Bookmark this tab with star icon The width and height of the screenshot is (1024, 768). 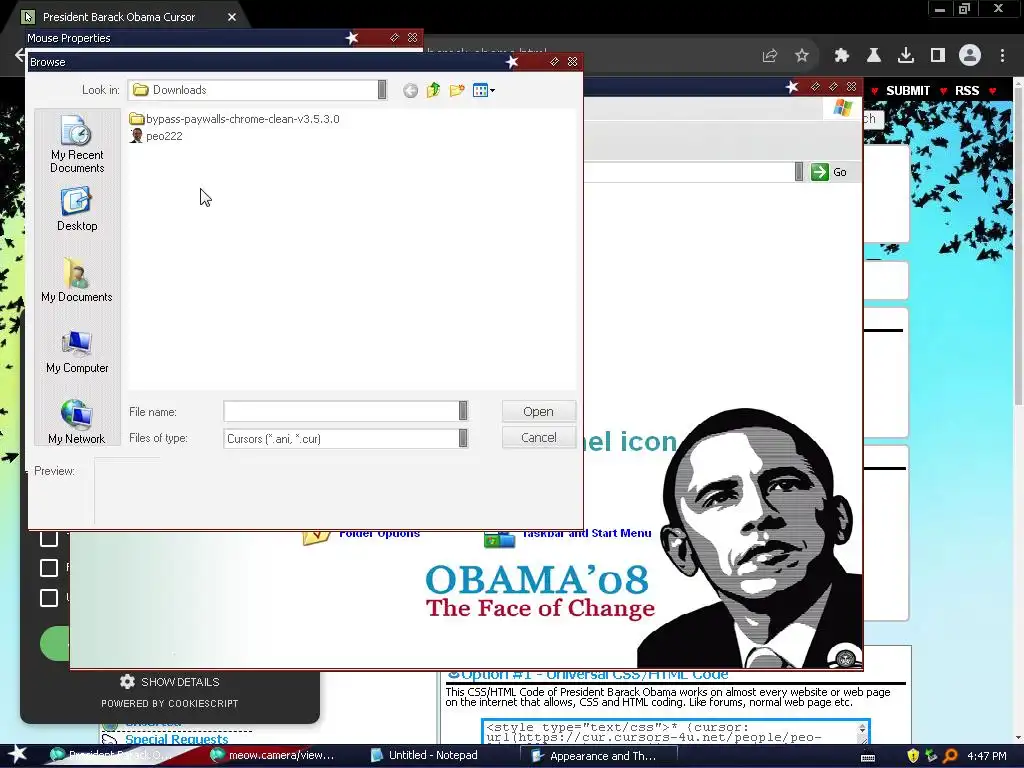(x=802, y=56)
